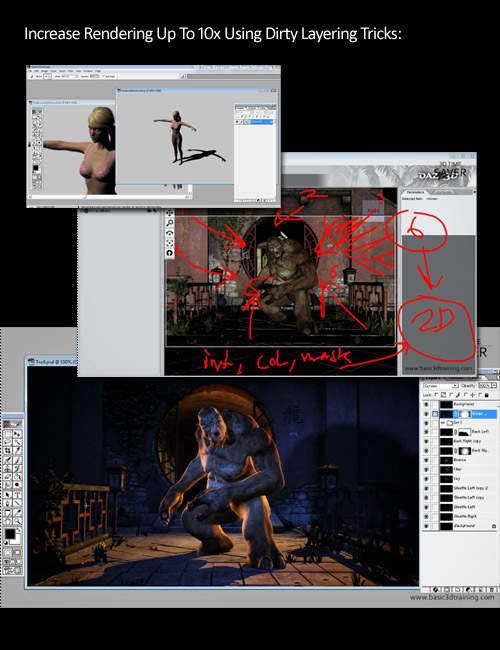The image size is (500, 650).
Task: Switch to Quick Mask mode in toolbox
Action: click(17, 553)
